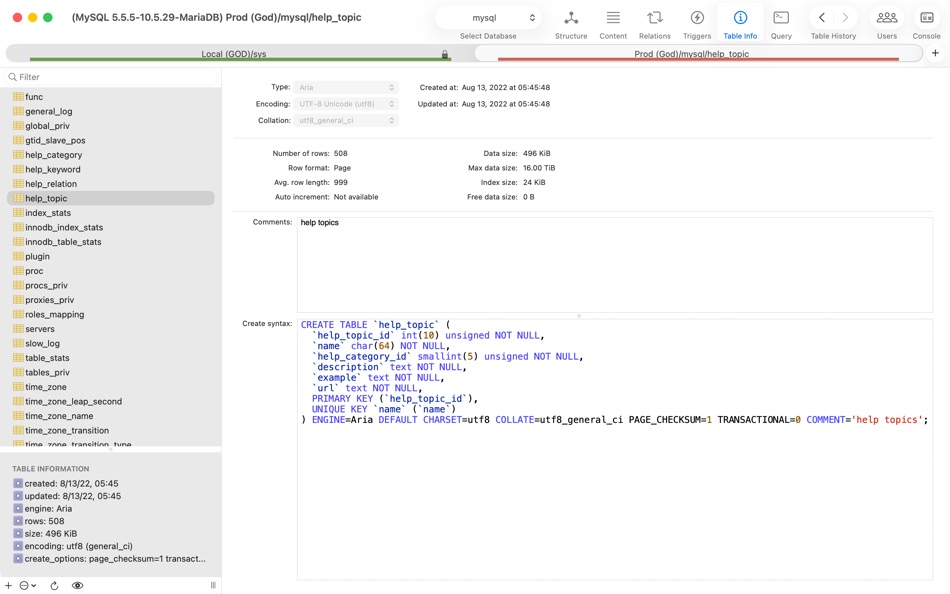The width and height of the screenshot is (950, 594).
Task: Go back in table history
Action: (822, 18)
